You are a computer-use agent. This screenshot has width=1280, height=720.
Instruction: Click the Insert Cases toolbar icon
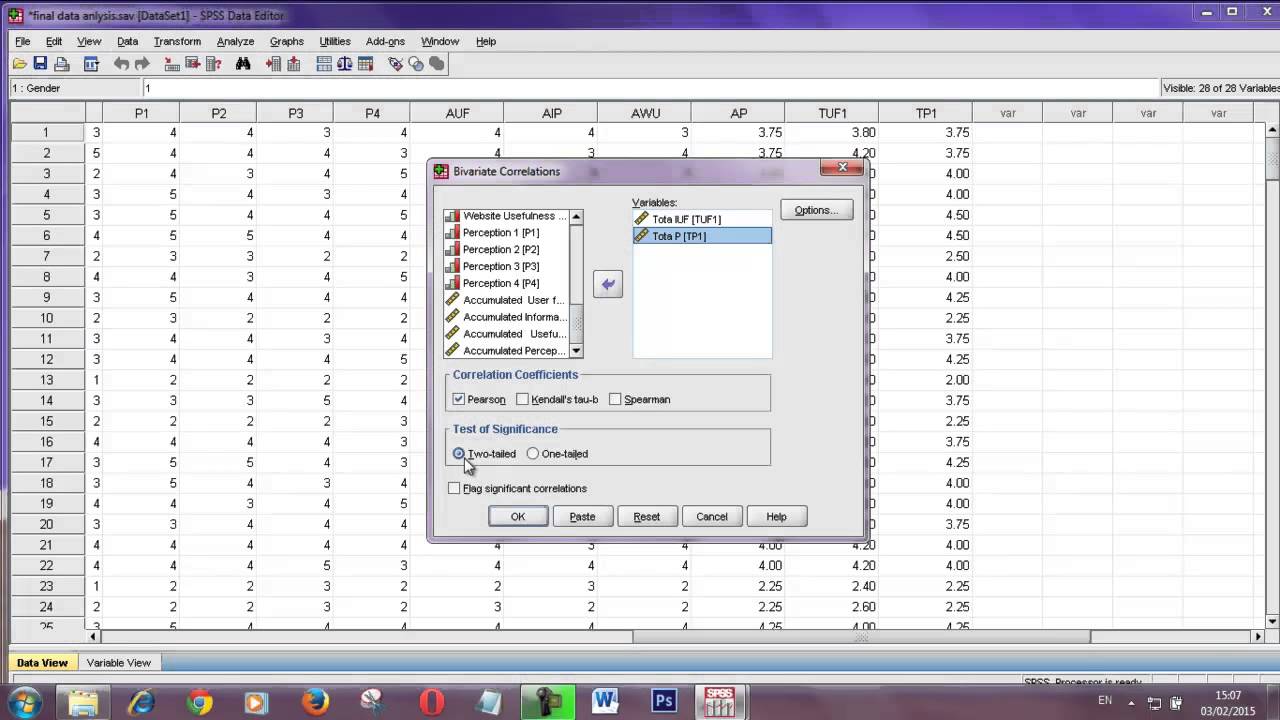(273, 63)
